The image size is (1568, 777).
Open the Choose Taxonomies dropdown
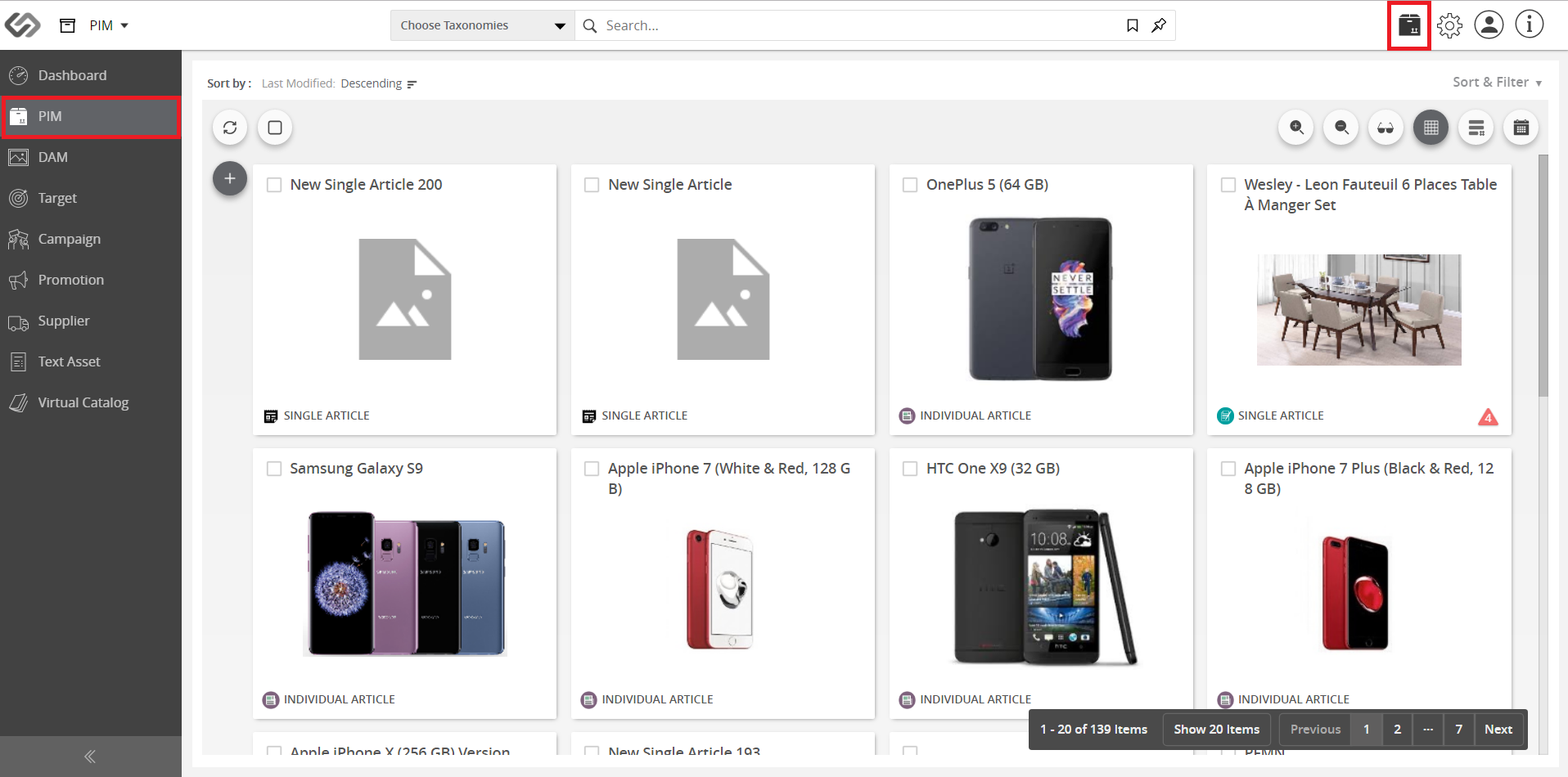coord(483,25)
